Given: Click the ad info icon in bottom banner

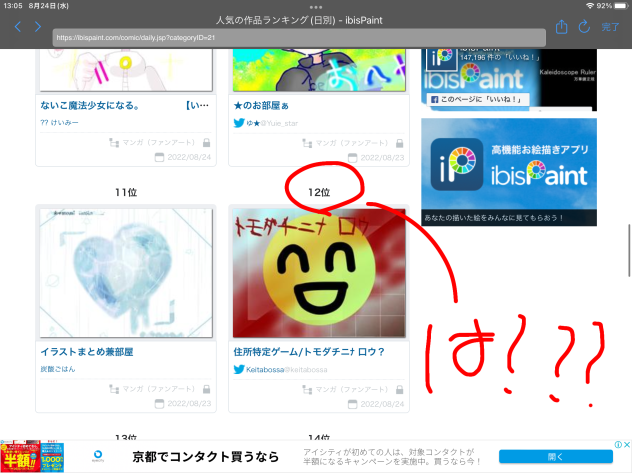Looking at the screenshot, I should click(618, 444).
